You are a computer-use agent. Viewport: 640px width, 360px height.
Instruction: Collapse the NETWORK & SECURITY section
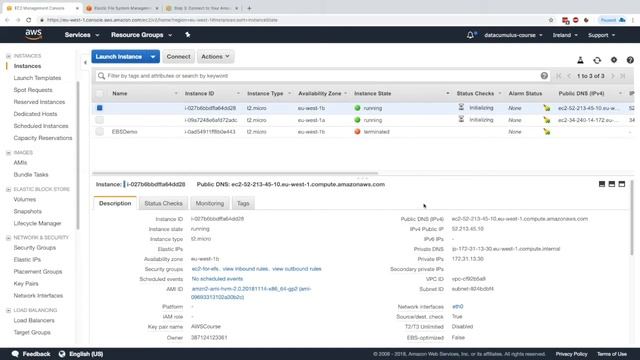(8, 238)
